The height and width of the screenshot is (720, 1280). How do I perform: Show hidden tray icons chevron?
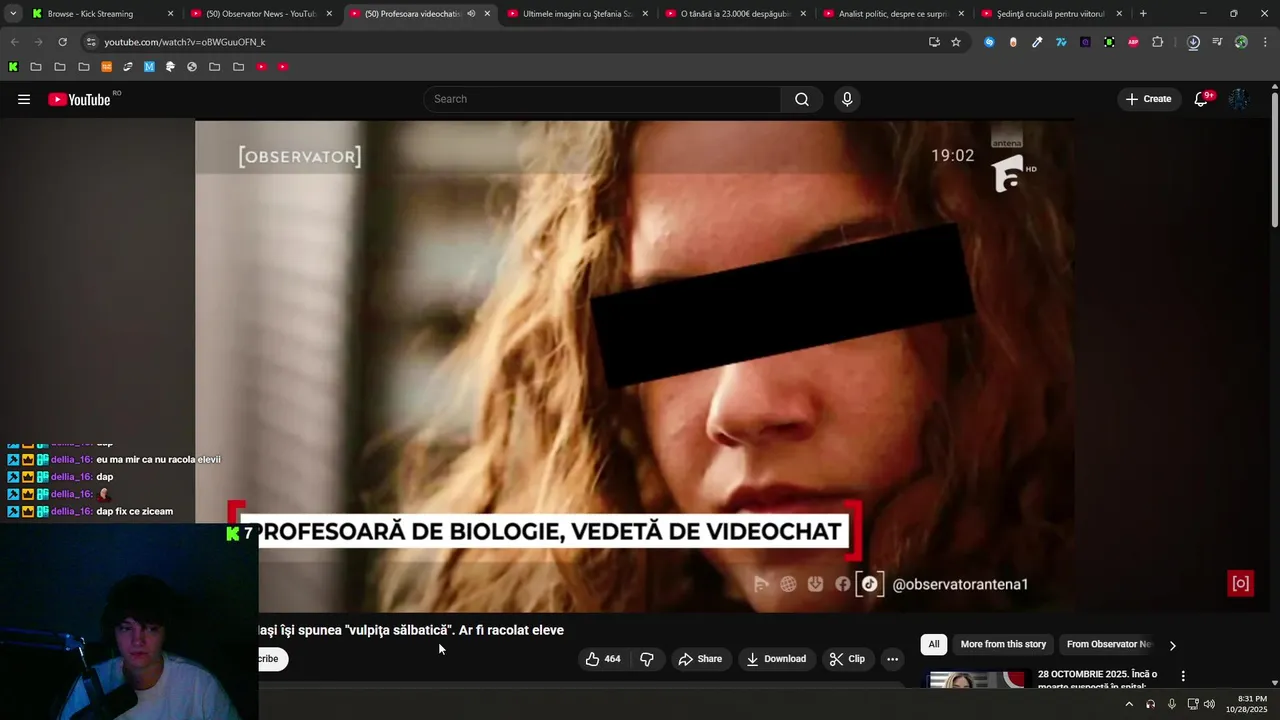[x=1129, y=704]
